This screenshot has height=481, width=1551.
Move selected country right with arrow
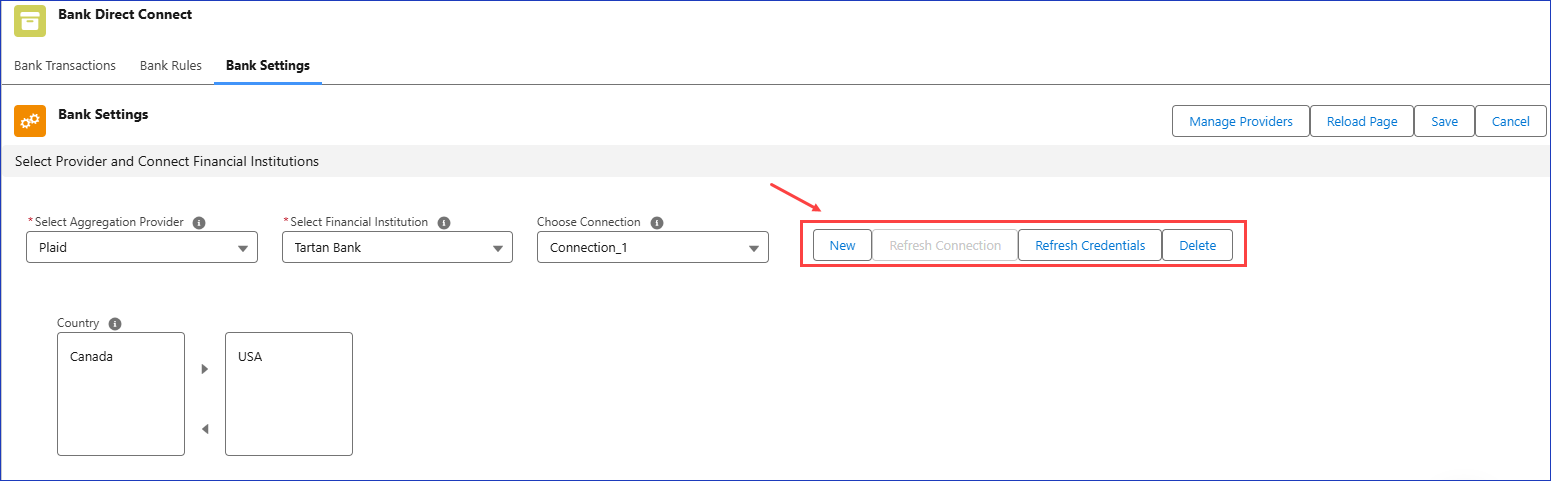pyautogui.click(x=205, y=369)
